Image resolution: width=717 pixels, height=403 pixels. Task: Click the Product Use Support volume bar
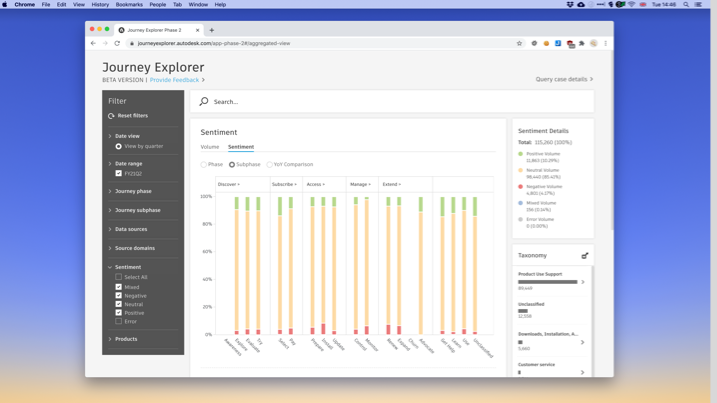pos(547,282)
